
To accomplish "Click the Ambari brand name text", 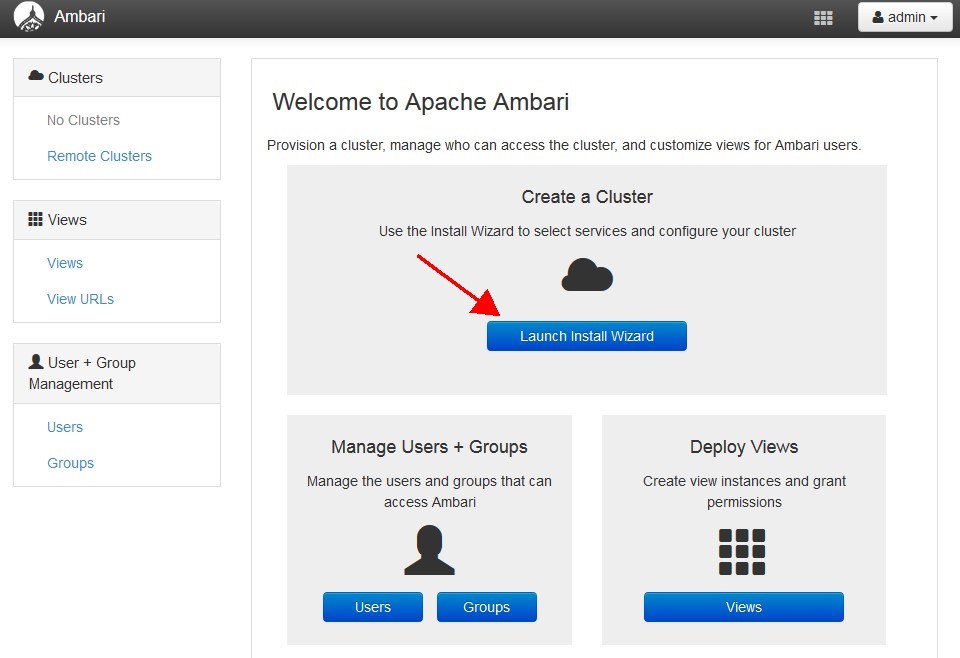I will 80,17.
